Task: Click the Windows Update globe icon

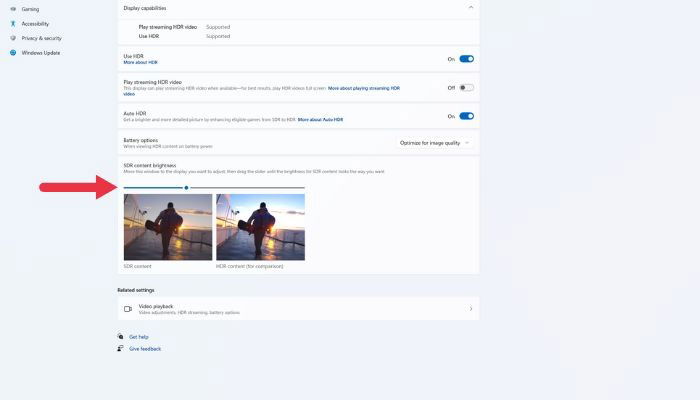Action: 13,53
